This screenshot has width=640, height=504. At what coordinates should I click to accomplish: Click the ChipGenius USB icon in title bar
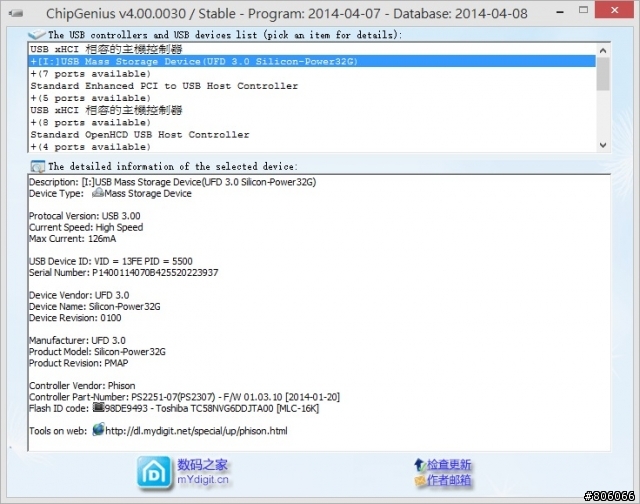click(x=16, y=13)
